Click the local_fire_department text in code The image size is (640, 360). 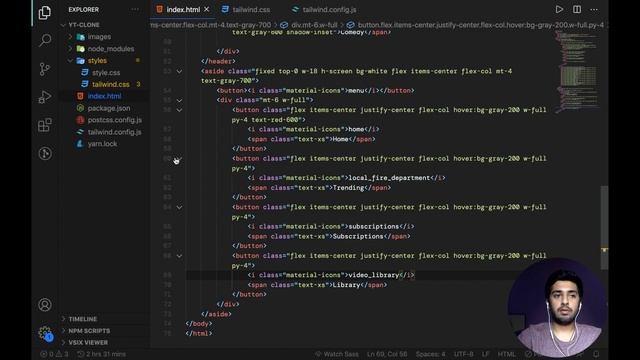(x=389, y=178)
